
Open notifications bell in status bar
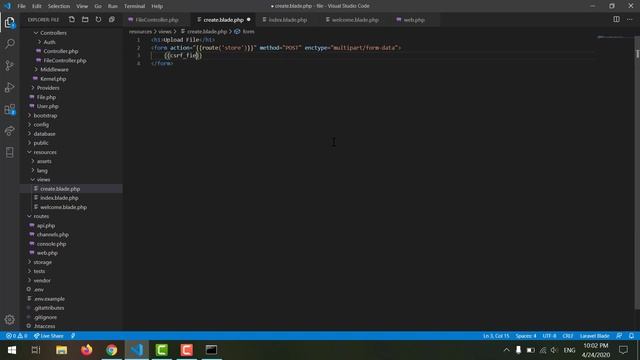pyautogui.click(x=631, y=336)
